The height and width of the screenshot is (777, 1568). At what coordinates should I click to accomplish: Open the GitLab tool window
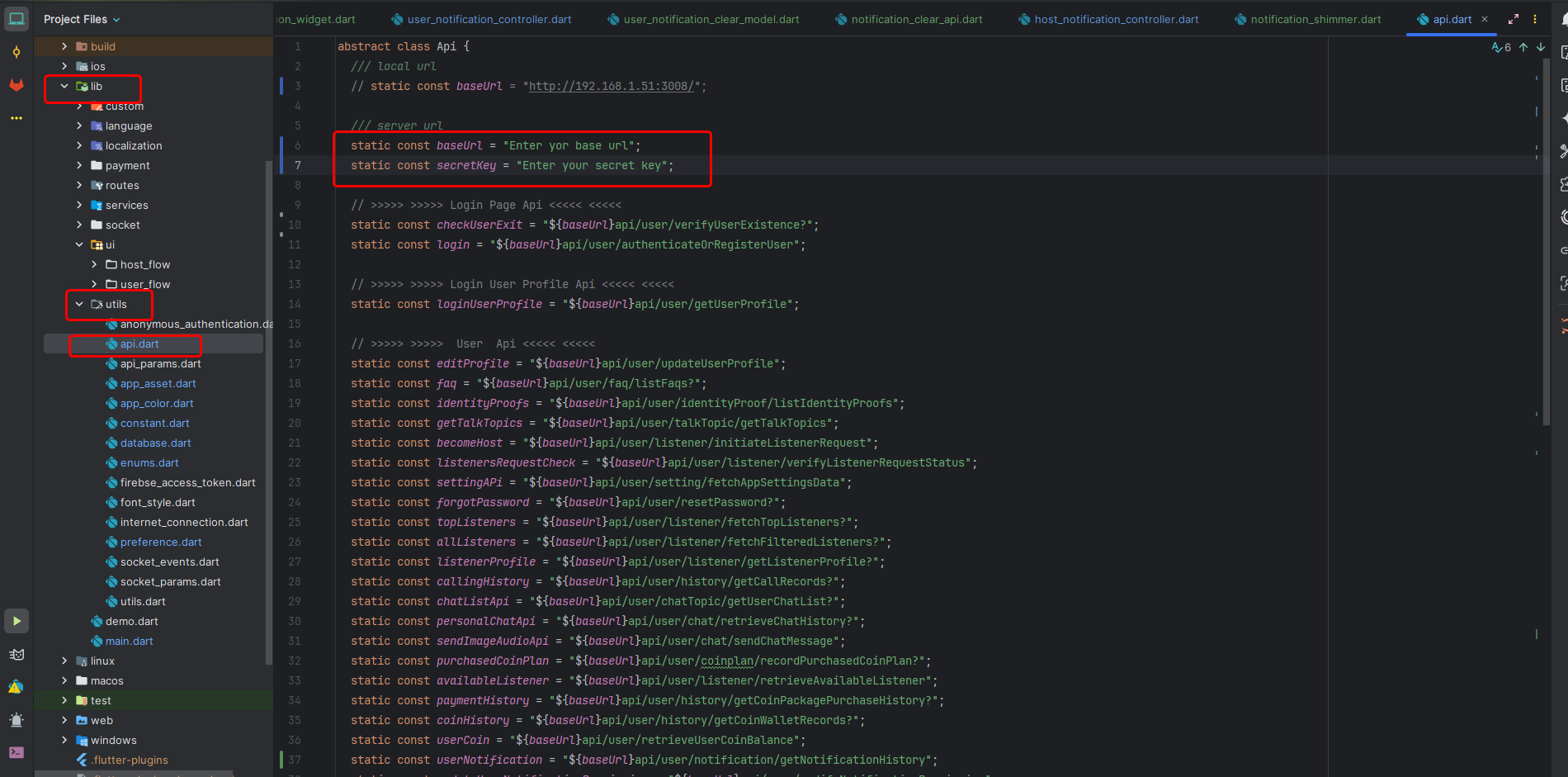pyautogui.click(x=17, y=85)
